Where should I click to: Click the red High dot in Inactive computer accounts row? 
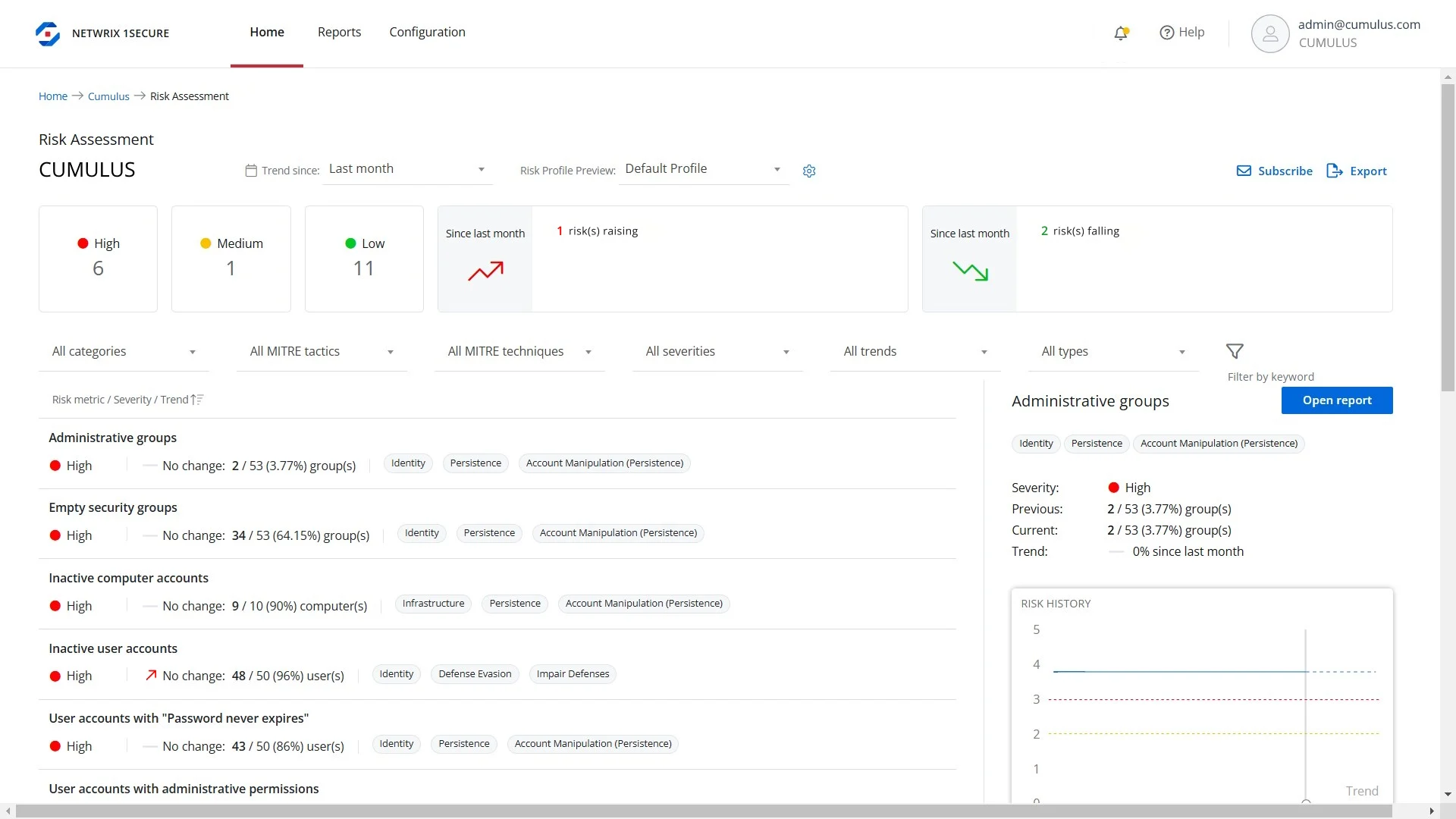[x=55, y=606]
